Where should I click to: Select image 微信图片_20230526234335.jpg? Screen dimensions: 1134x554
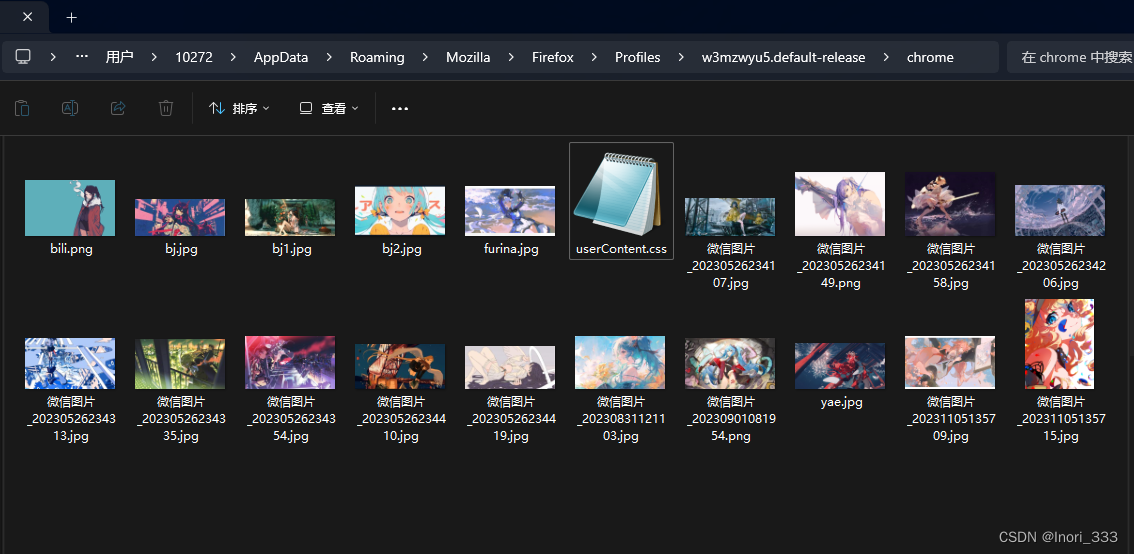[179, 364]
